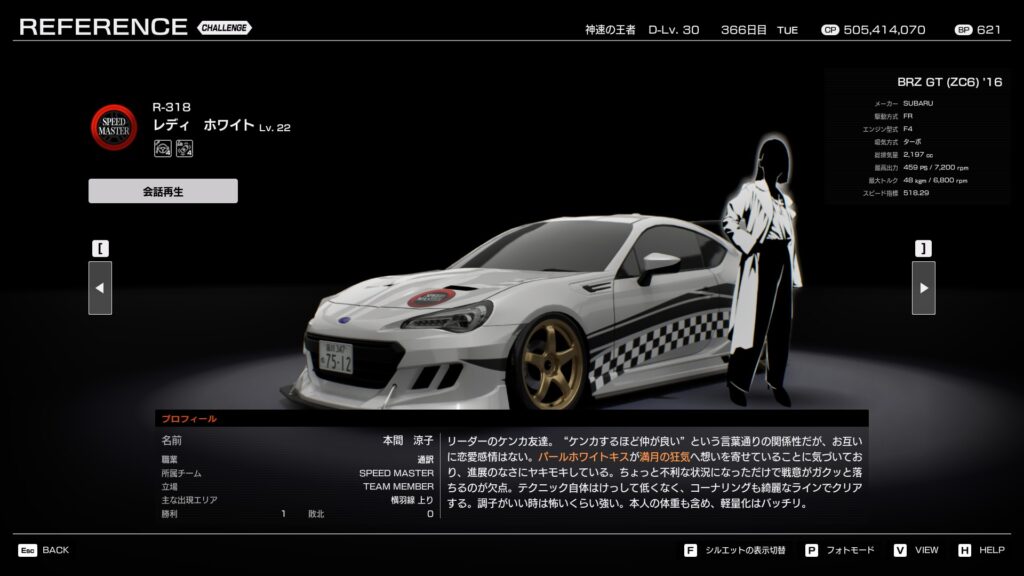Click the CHALLENGE tag next to REFERENCE

coord(224,28)
